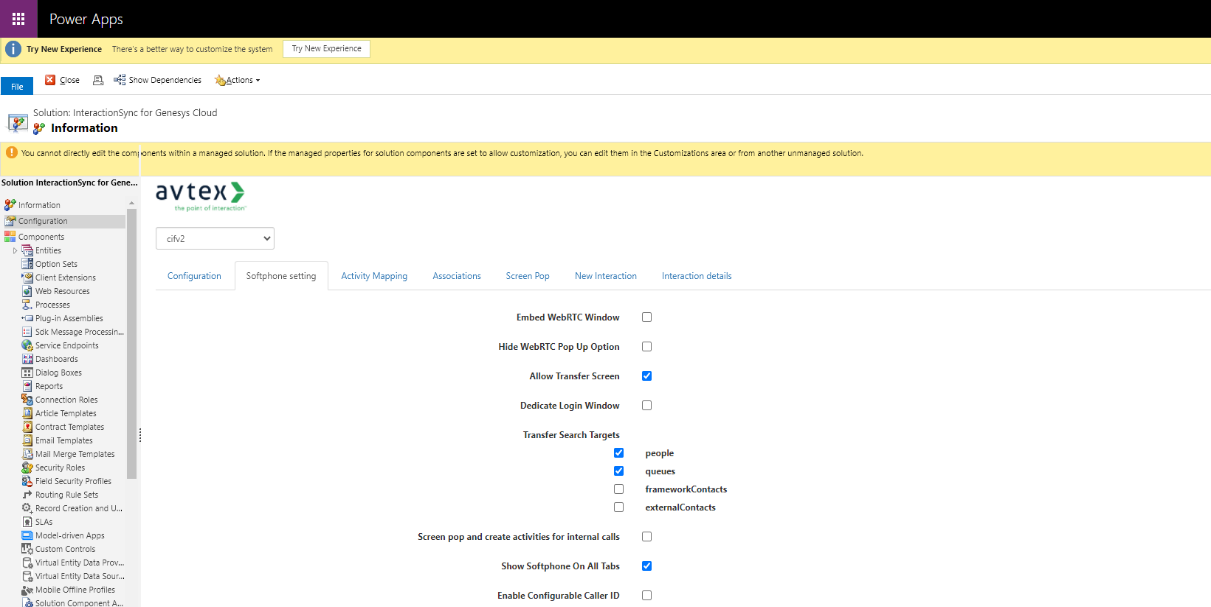Click the Web Resources icon
Viewport: 1211px width, 607px height.
tap(27, 291)
